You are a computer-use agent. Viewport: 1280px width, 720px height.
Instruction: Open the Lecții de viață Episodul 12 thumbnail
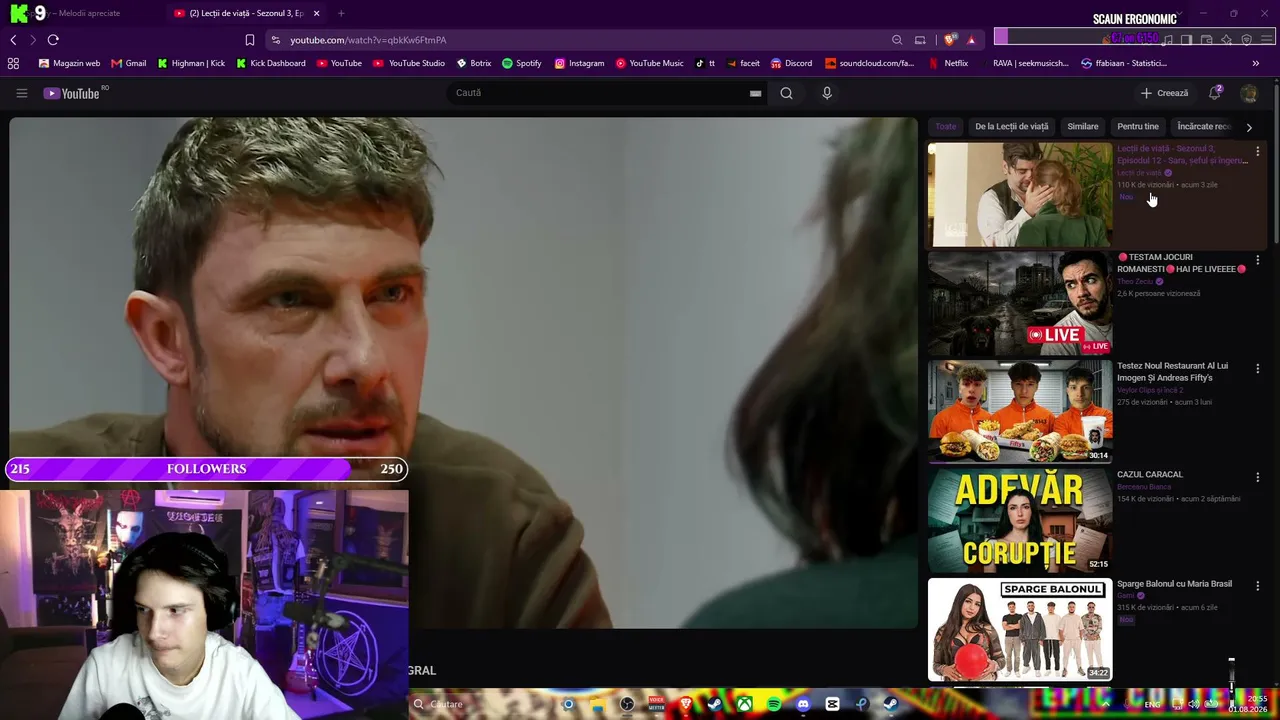coord(1020,194)
